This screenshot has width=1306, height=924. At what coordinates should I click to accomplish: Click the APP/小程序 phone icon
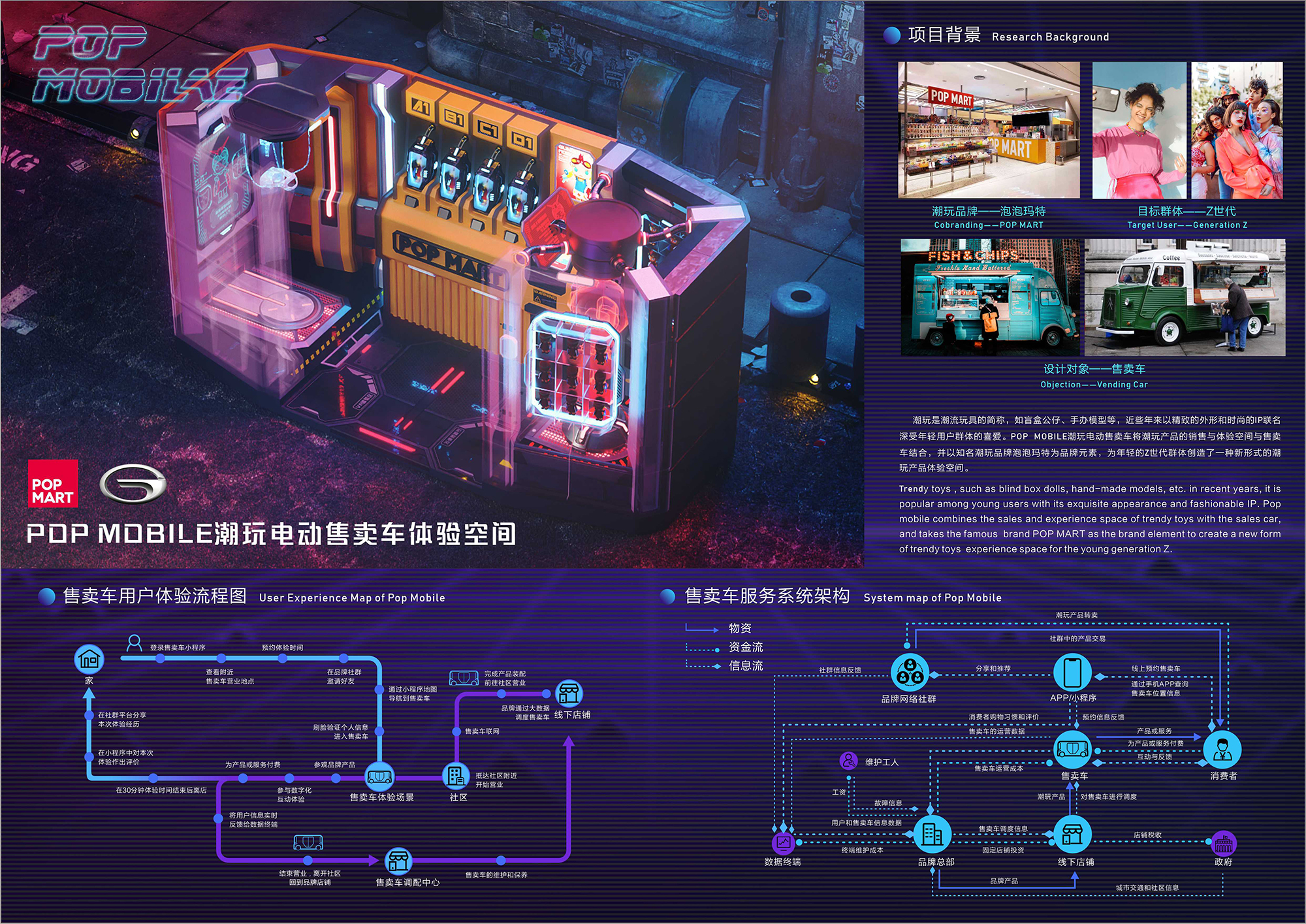(x=1072, y=673)
